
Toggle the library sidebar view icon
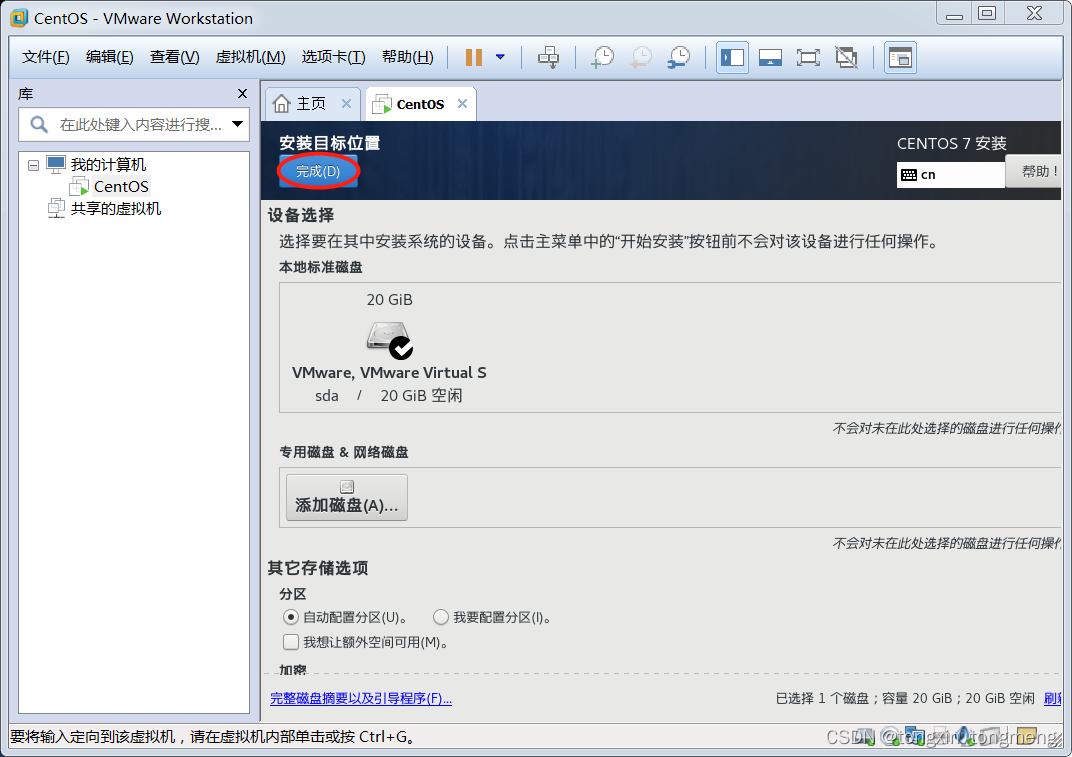click(x=732, y=57)
